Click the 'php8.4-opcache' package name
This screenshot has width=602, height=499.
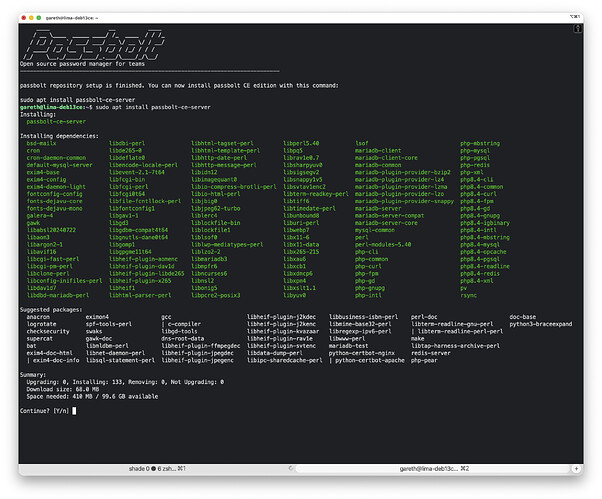pyautogui.click(x=483, y=252)
